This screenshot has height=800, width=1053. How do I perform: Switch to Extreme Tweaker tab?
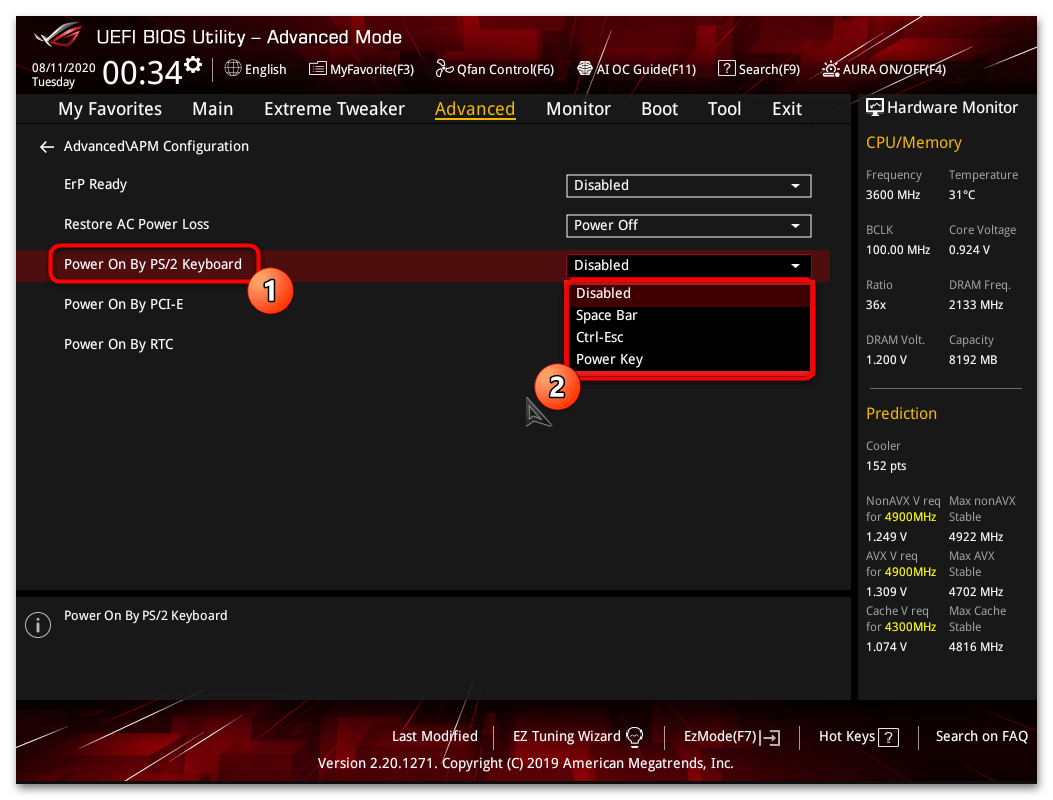(x=334, y=109)
